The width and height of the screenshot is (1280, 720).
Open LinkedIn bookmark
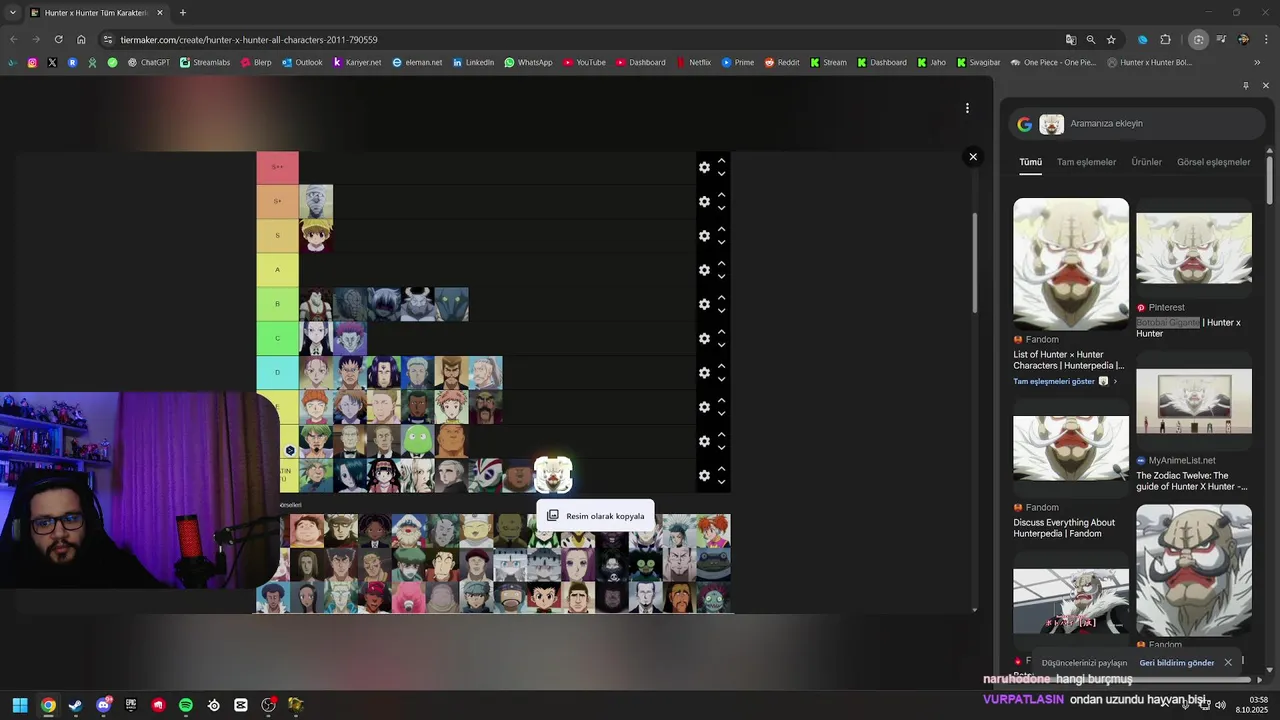point(473,62)
